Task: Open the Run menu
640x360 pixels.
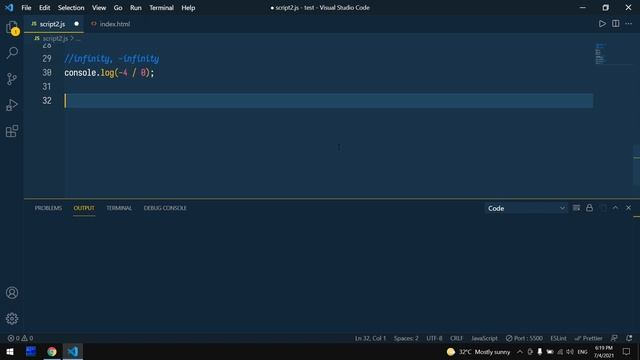Action: tap(136, 8)
